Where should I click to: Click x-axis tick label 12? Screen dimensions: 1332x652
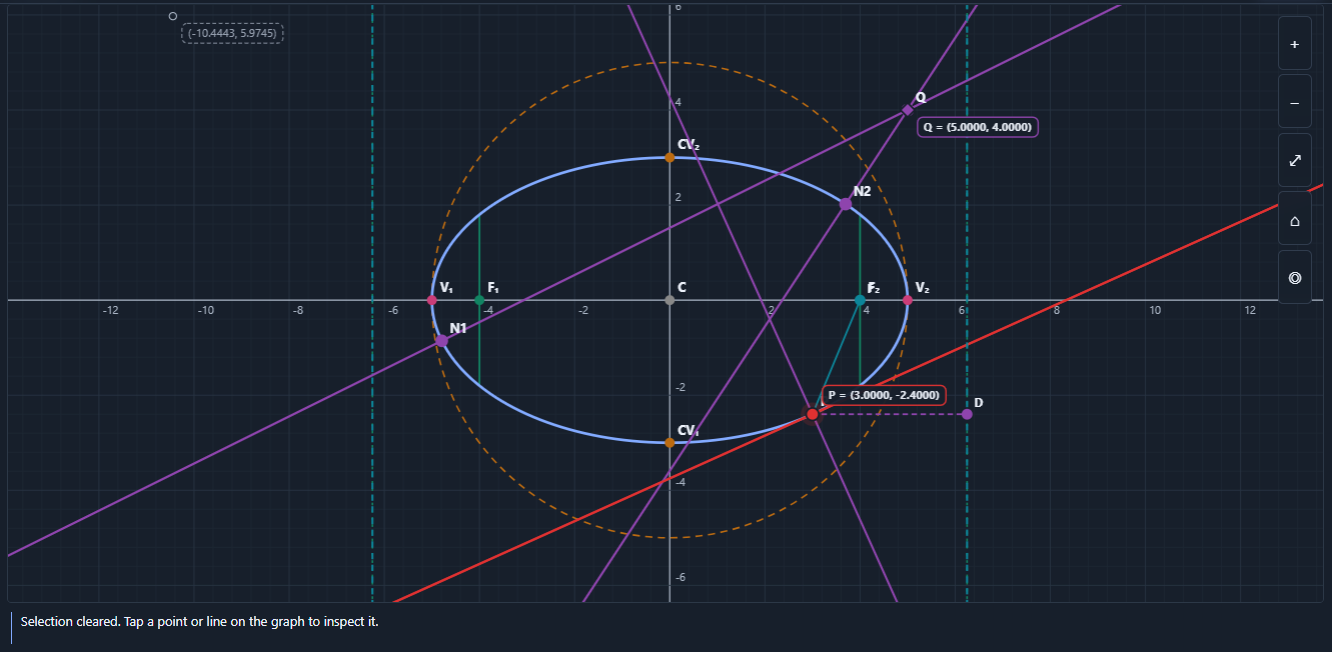pos(1250,311)
